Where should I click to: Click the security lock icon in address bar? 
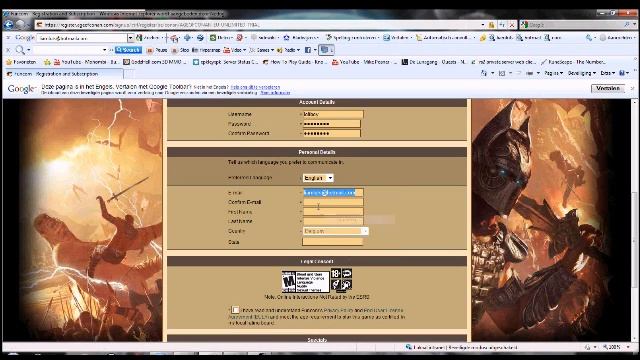491,25
